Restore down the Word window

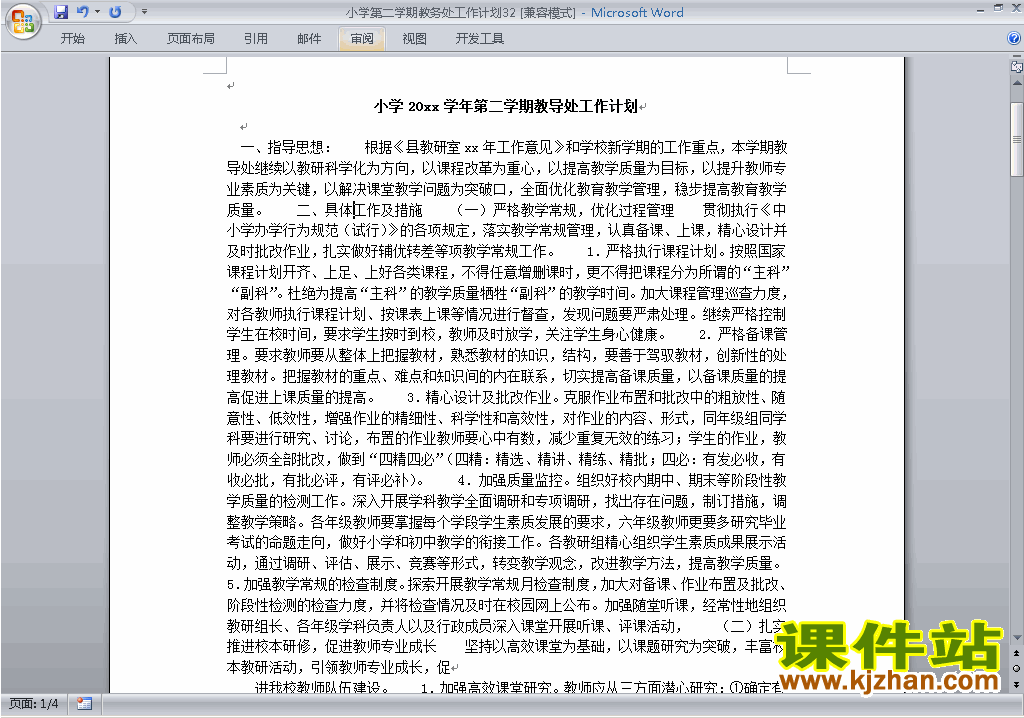[x=998, y=9]
